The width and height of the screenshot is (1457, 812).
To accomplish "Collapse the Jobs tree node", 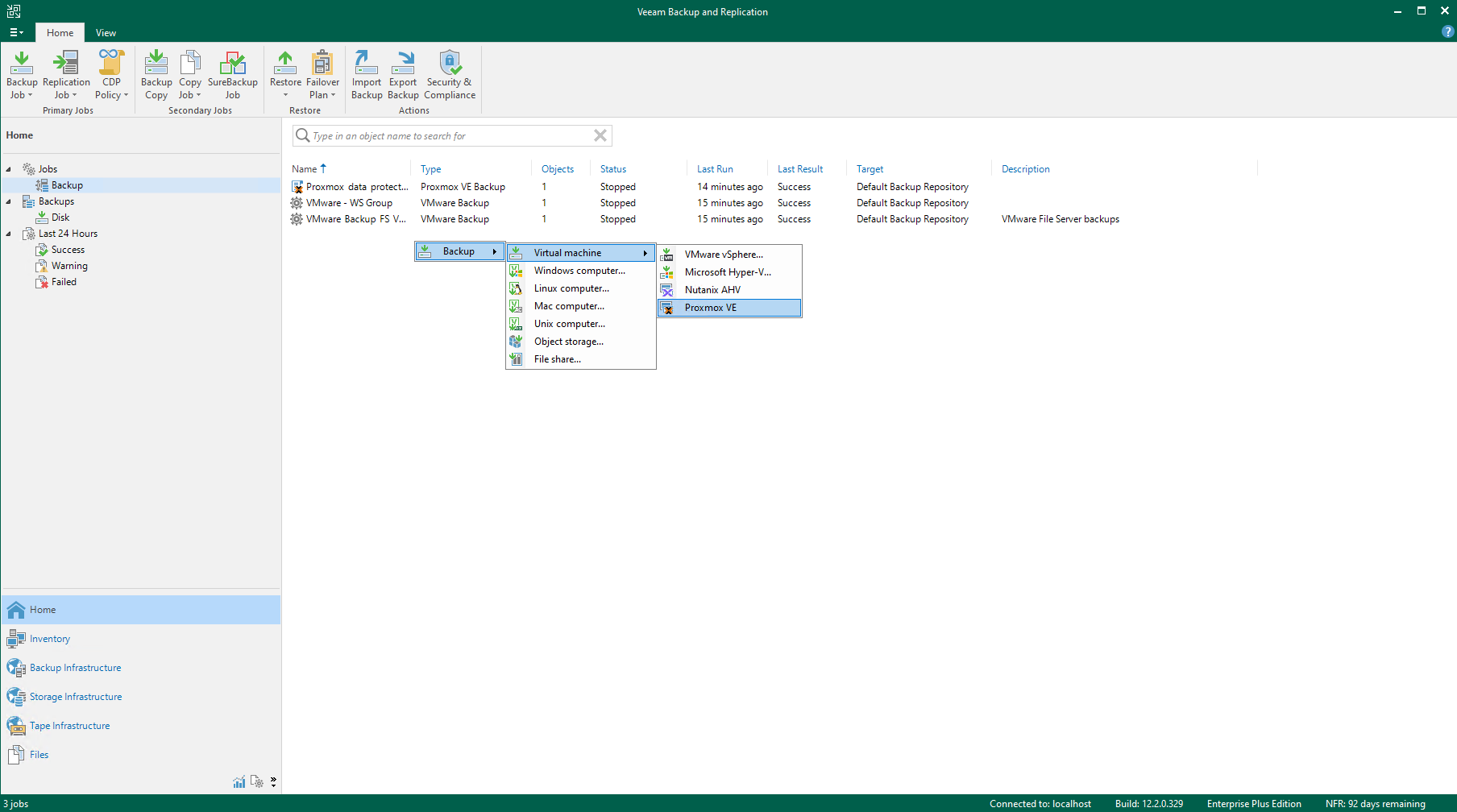I will point(9,169).
